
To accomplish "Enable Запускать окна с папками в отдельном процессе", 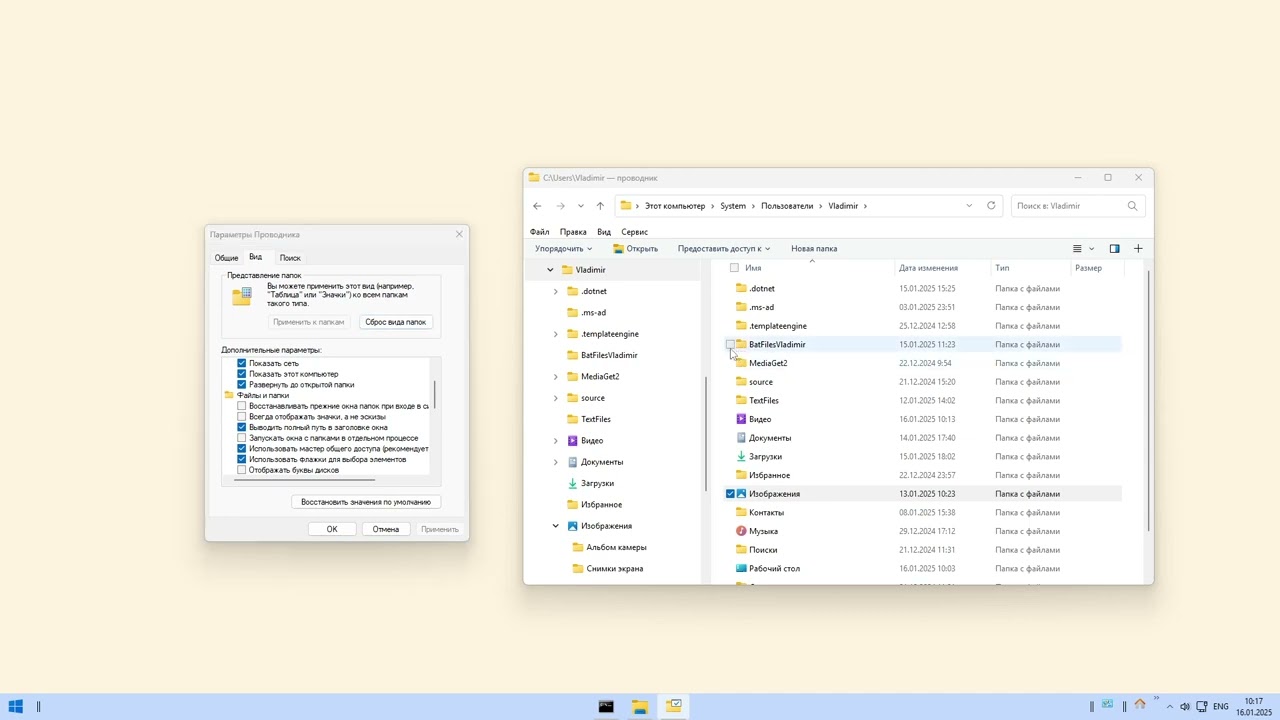I will click(x=241, y=438).
